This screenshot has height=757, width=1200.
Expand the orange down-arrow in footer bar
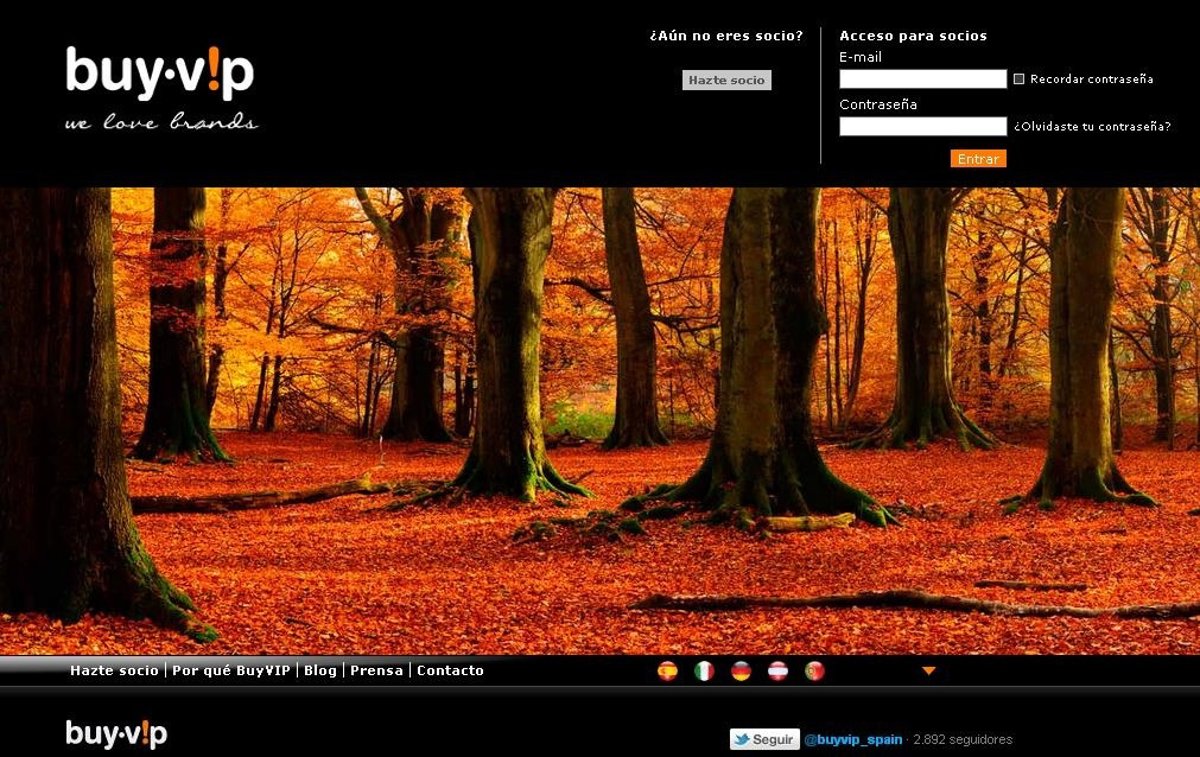pos(928,671)
